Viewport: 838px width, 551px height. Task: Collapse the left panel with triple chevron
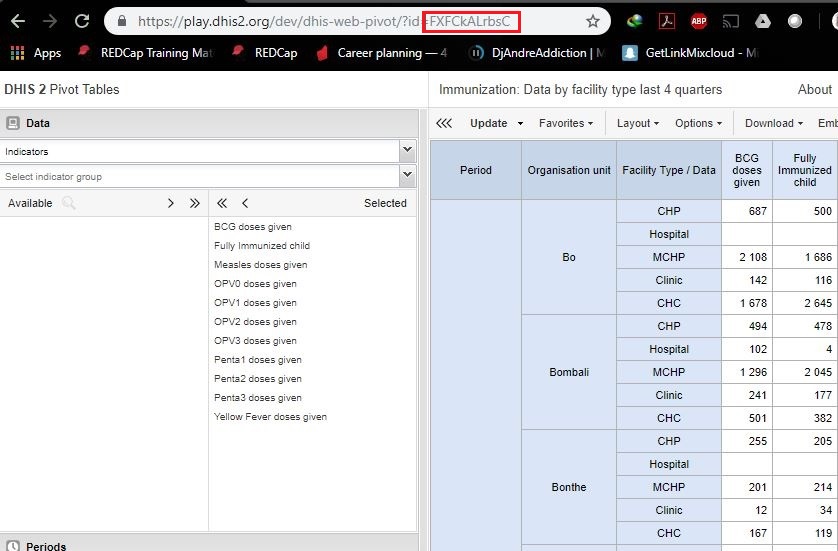click(444, 123)
